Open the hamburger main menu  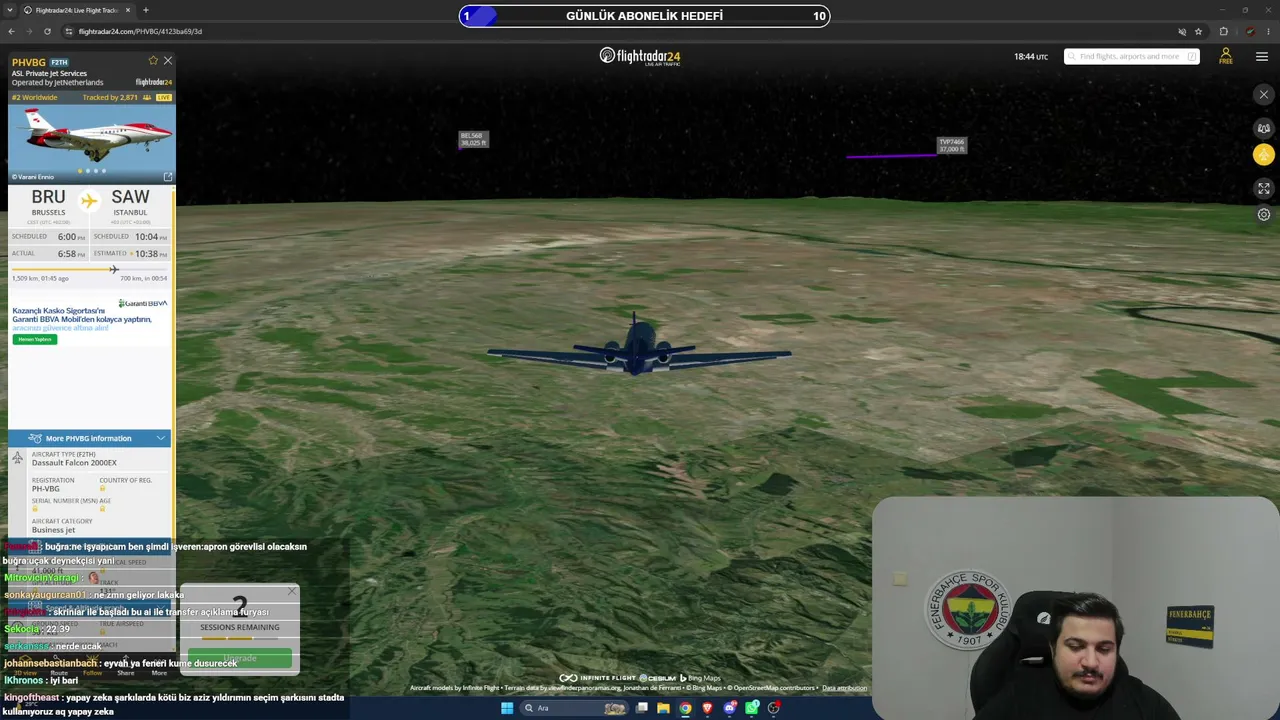[1262, 56]
